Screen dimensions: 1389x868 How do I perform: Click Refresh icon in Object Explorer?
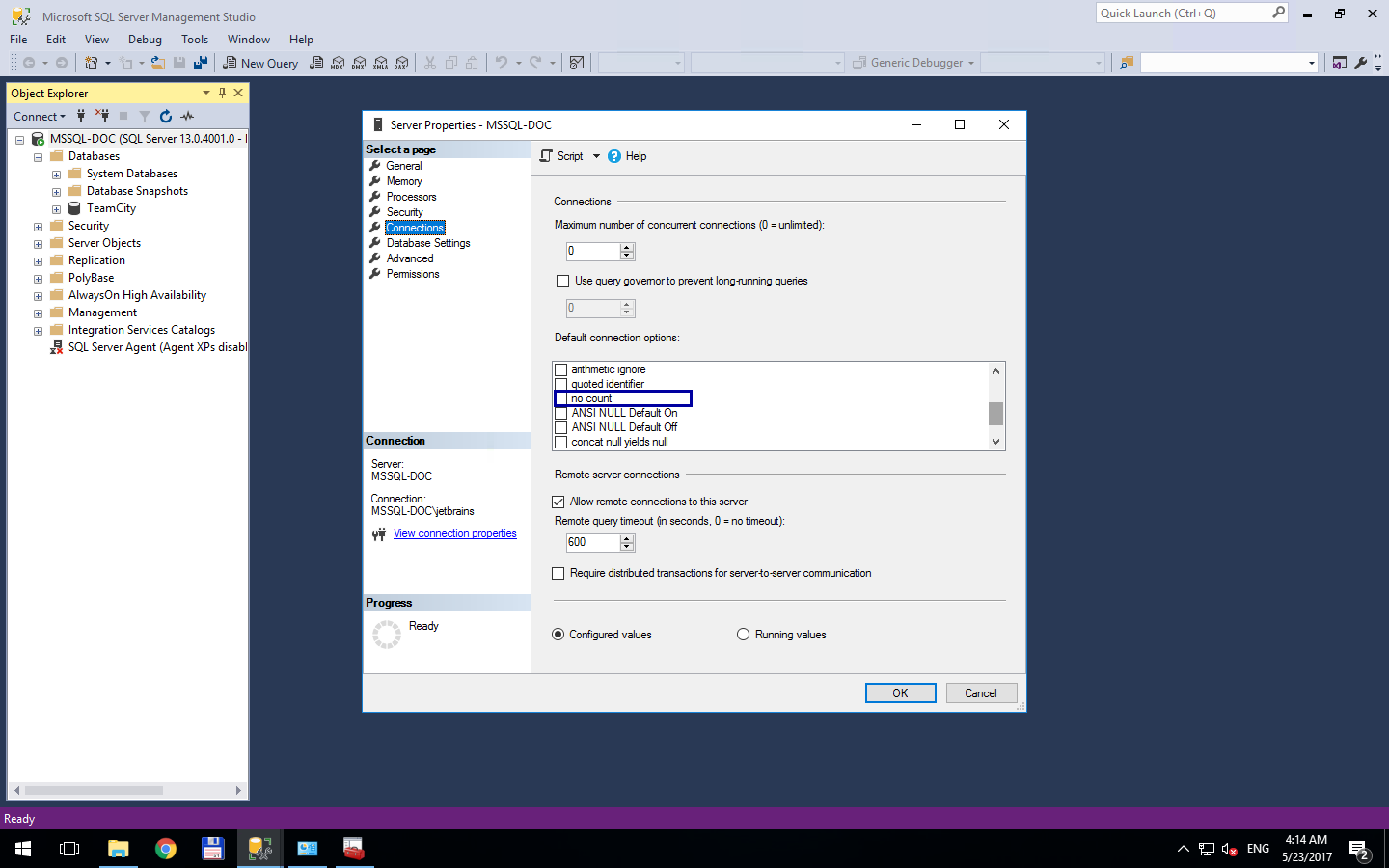click(x=166, y=116)
